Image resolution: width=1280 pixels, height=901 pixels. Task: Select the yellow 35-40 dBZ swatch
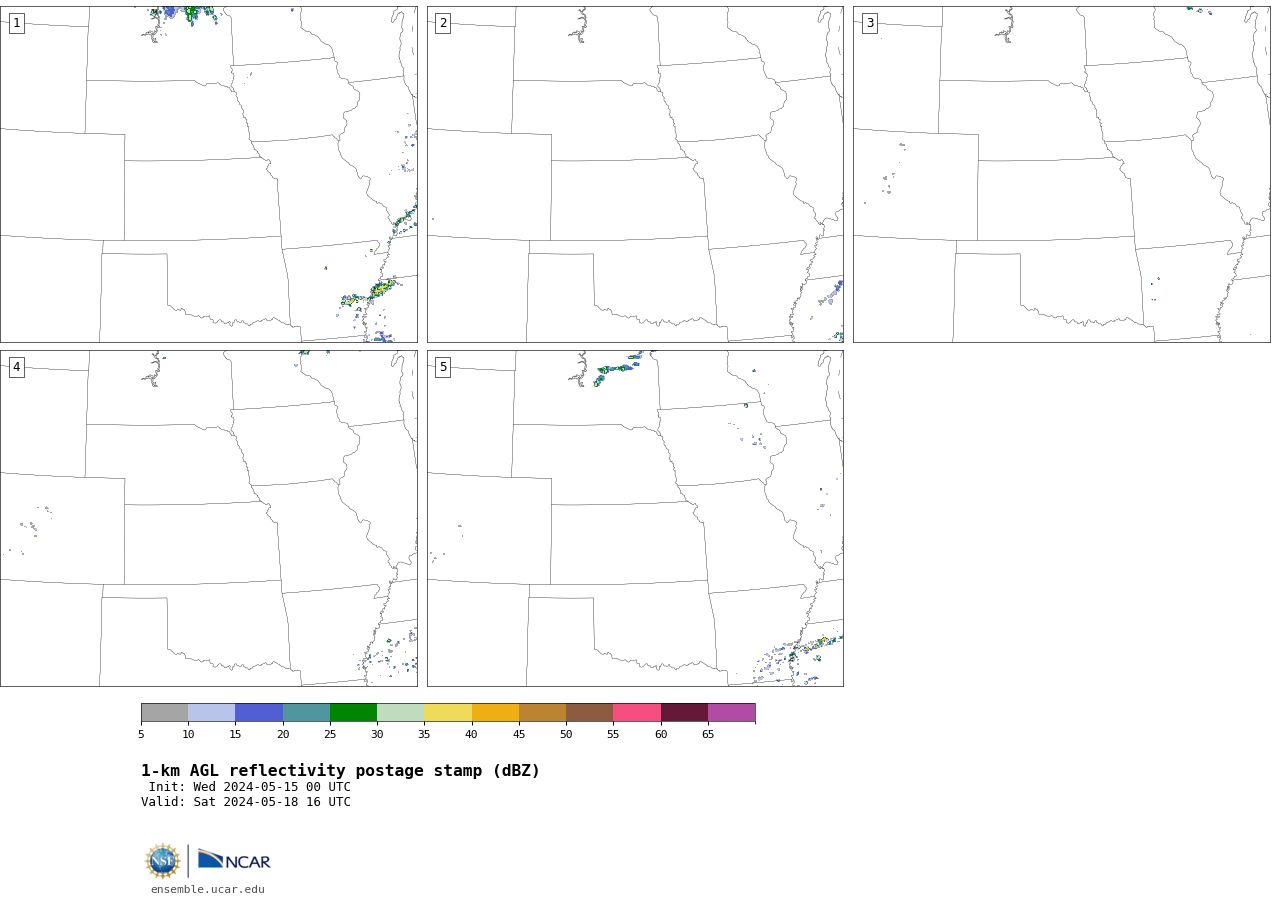pos(448,713)
